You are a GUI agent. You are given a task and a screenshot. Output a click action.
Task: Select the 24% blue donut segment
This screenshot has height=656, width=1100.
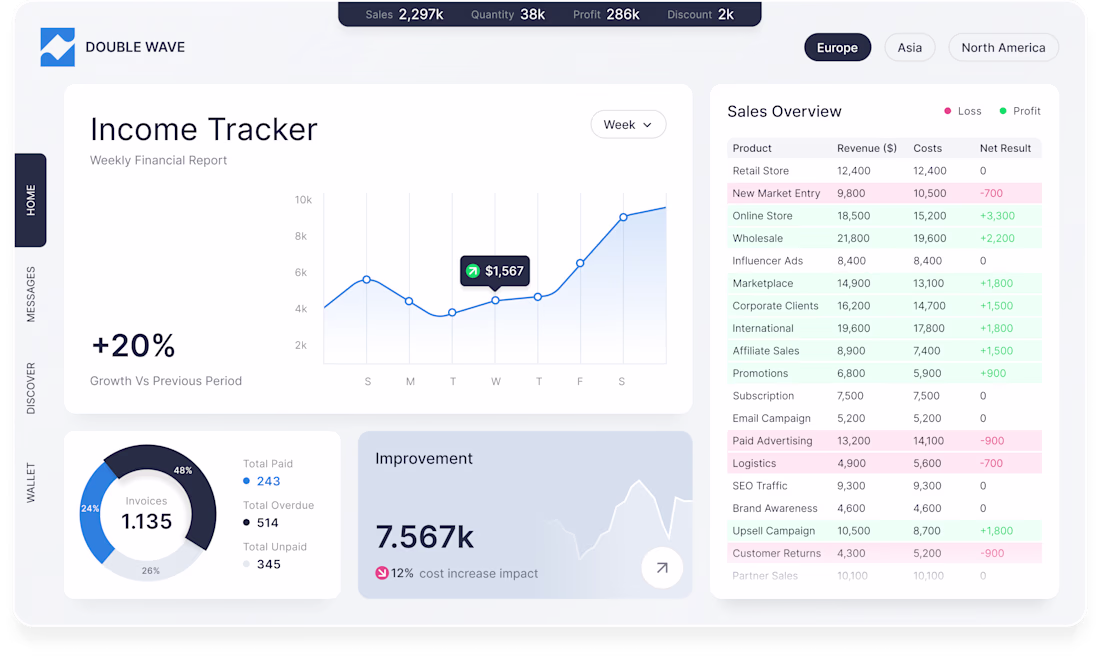pos(90,509)
